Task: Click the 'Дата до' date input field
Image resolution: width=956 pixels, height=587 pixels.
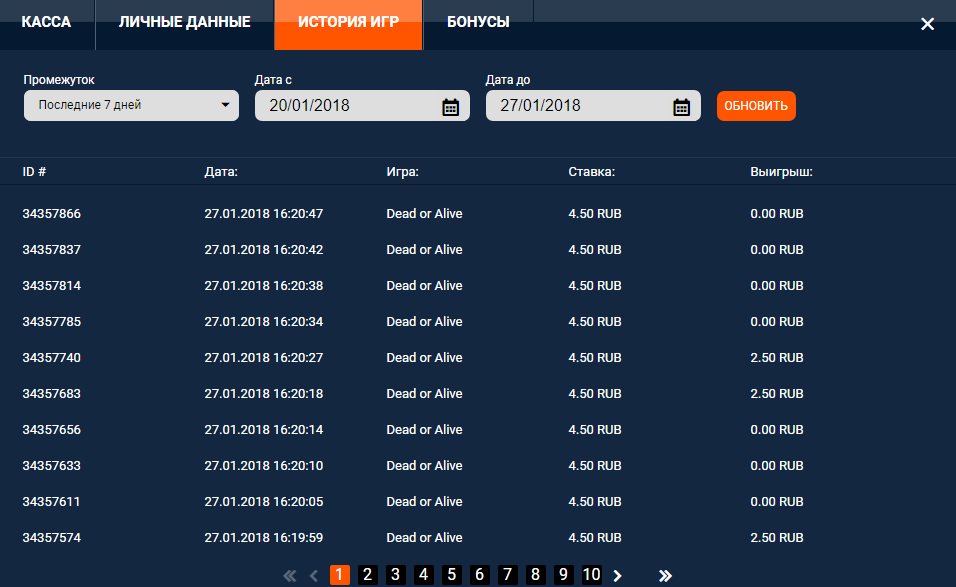Action: click(576, 106)
